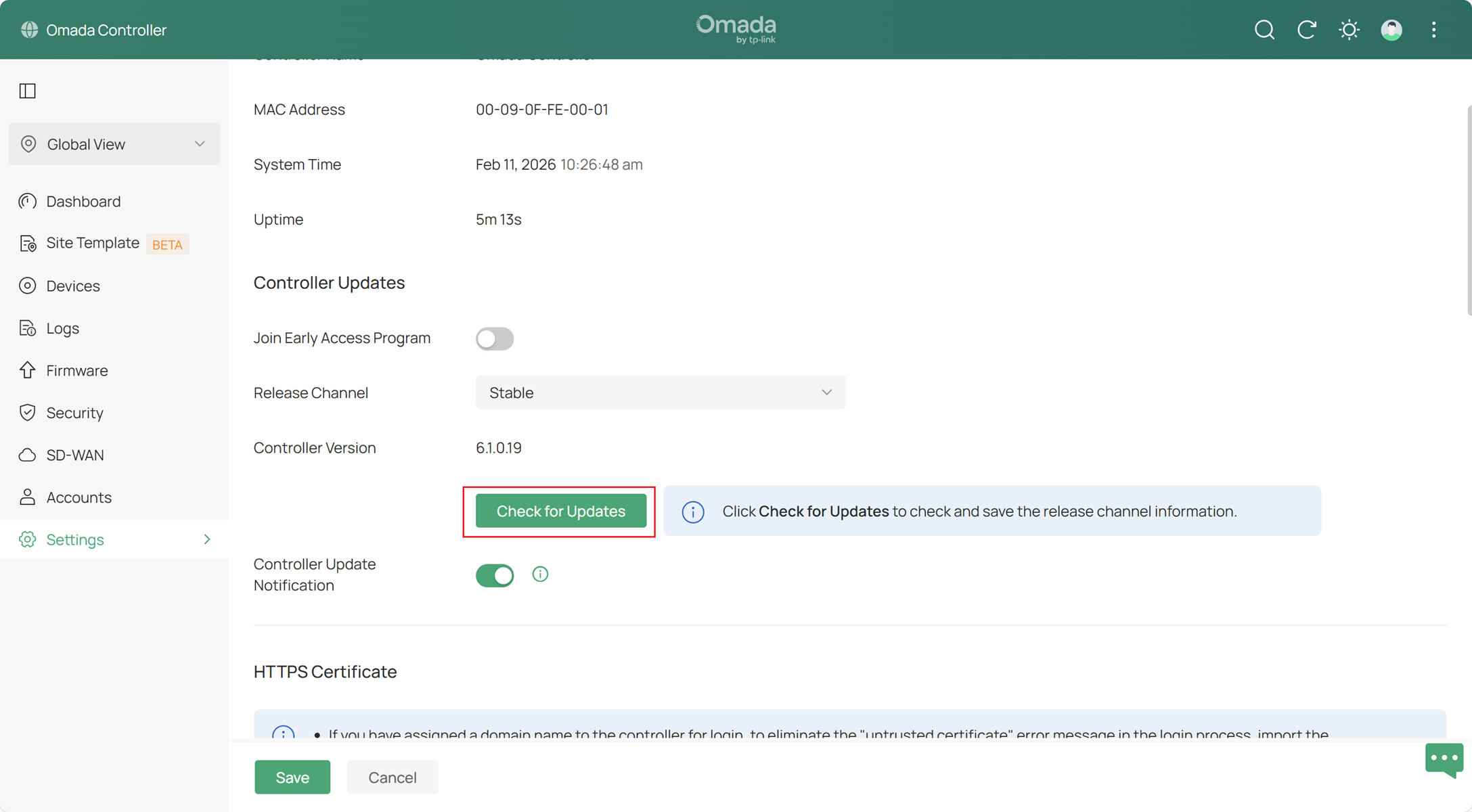Open the three-dot more options menu
Viewport: 1472px width, 812px height.
[x=1433, y=30]
